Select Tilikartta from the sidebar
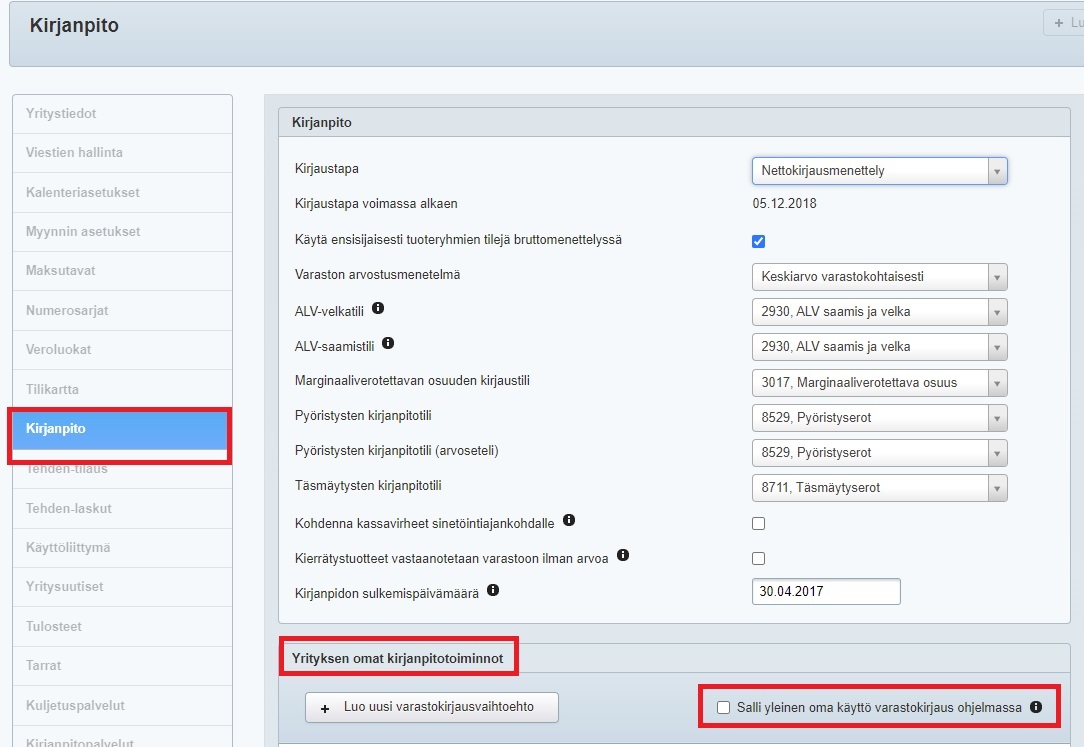This screenshot has height=747, width=1084. 52,389
